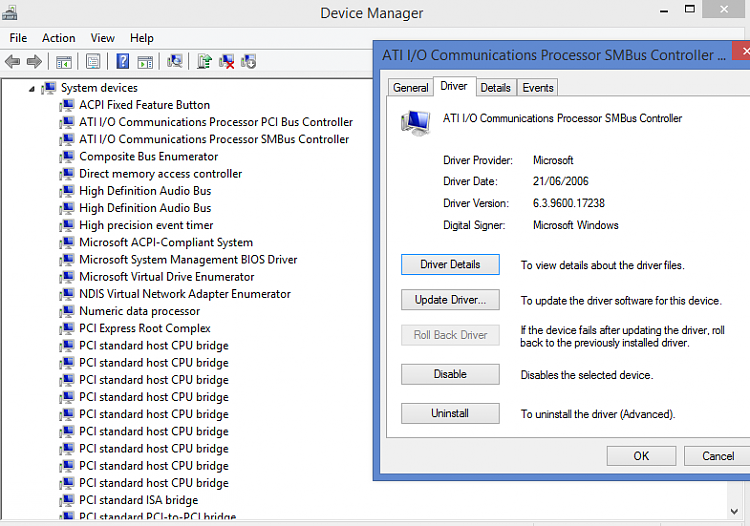The width and height of the screenshot is (750, 526).
Task: Click the device name heading in the dialog
Action: (562, 118)
